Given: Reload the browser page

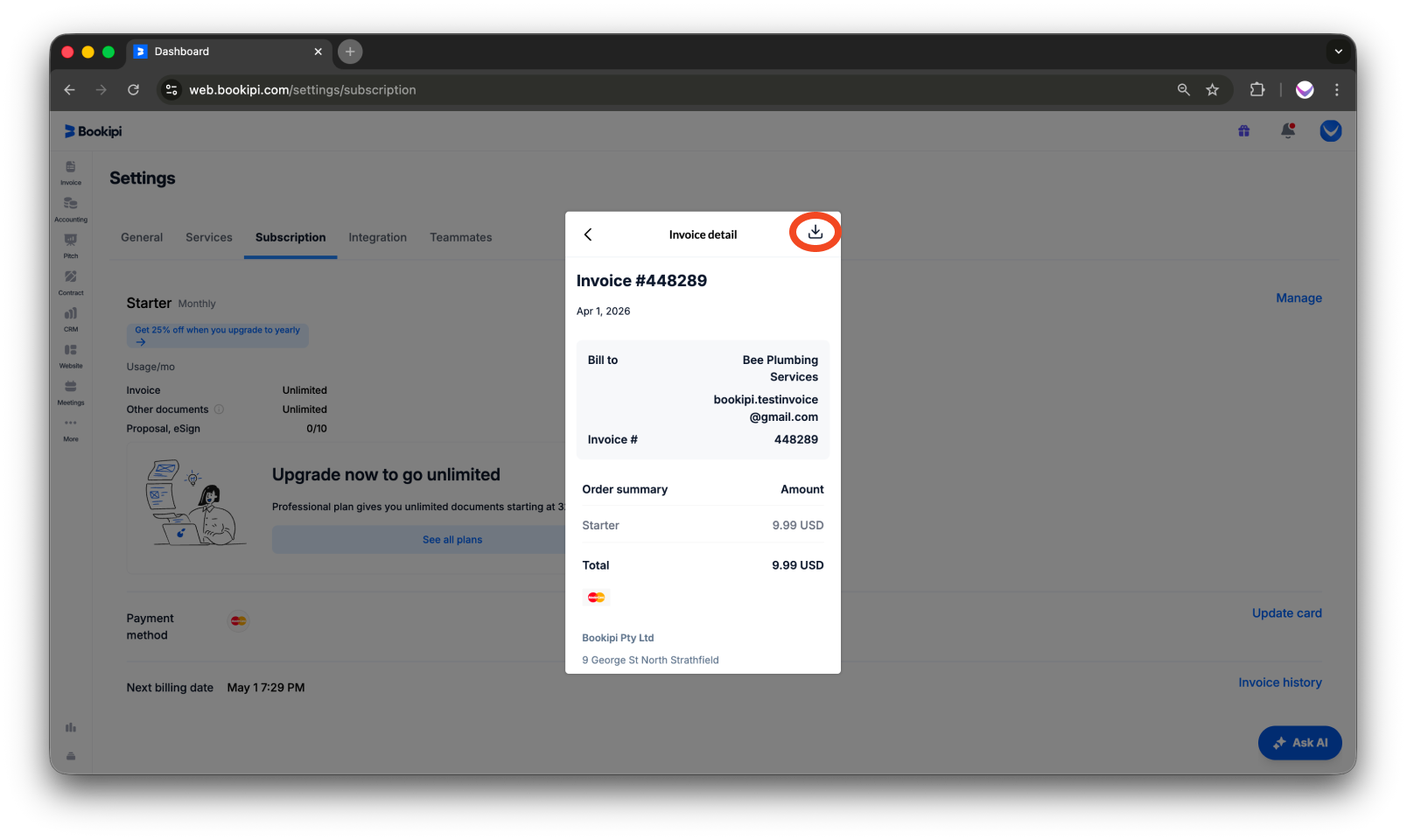Looking at the screenshot, I should (133, 89).
